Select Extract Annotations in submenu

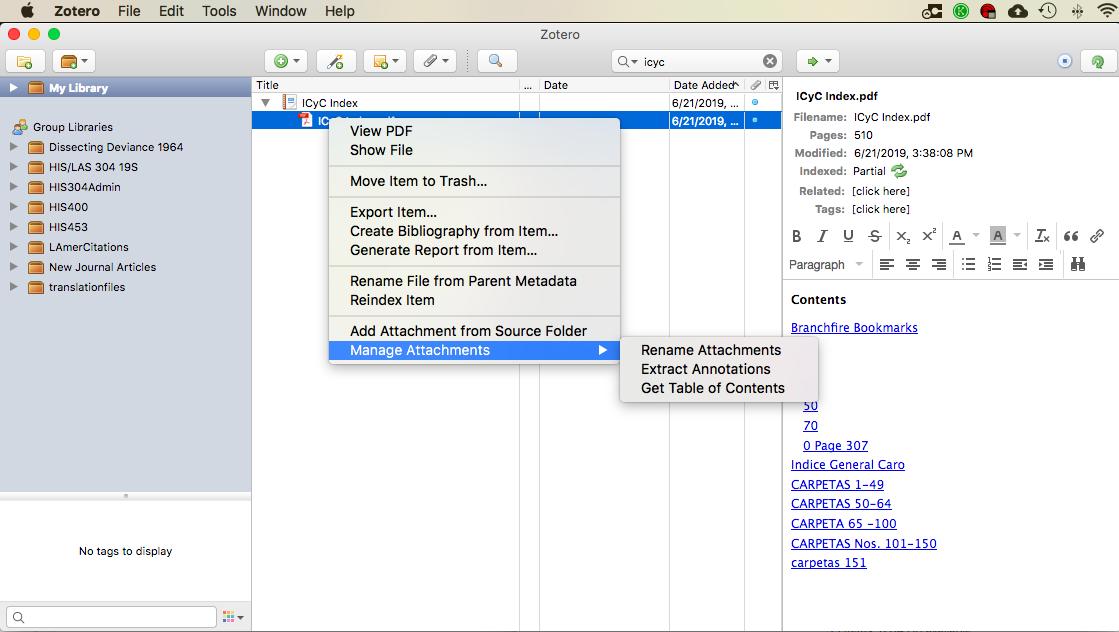(705, 369)
